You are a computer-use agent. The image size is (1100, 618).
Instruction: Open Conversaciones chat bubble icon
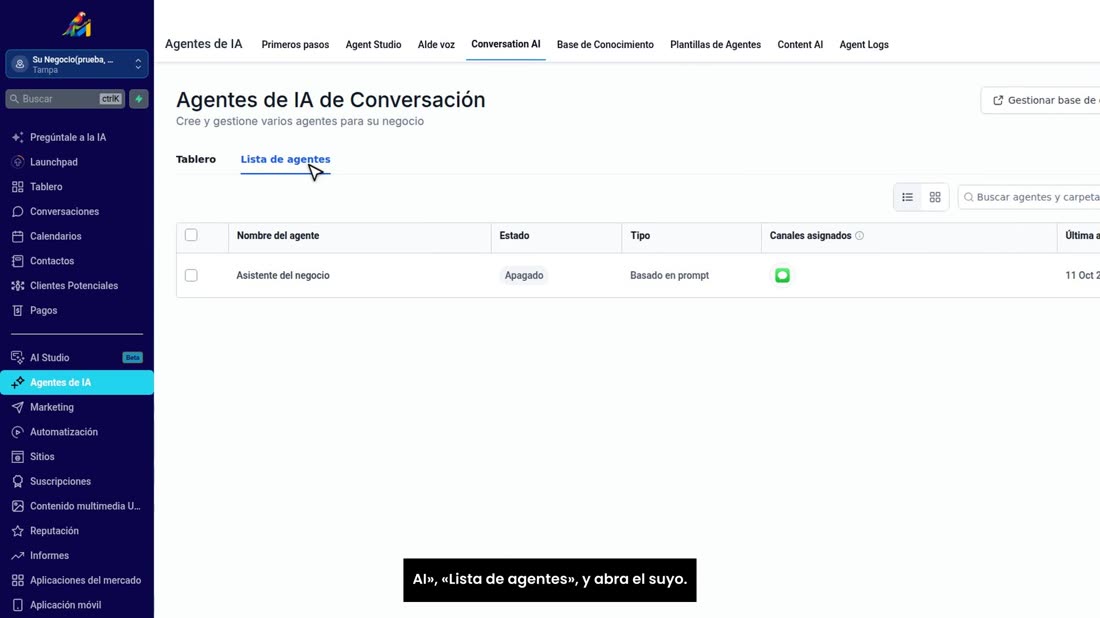(x=18, y=211)
